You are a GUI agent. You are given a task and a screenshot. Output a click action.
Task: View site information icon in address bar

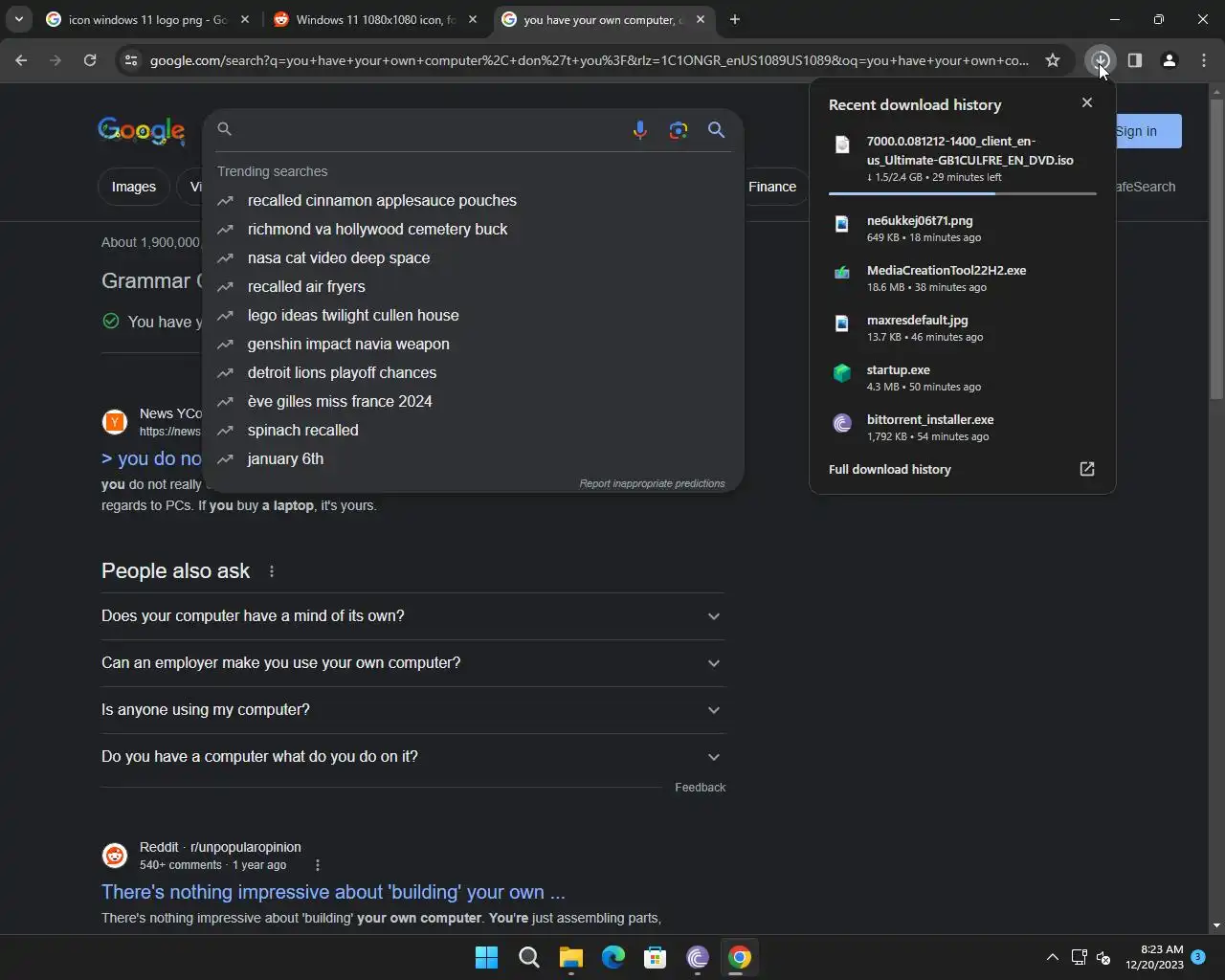pos(131,60)
